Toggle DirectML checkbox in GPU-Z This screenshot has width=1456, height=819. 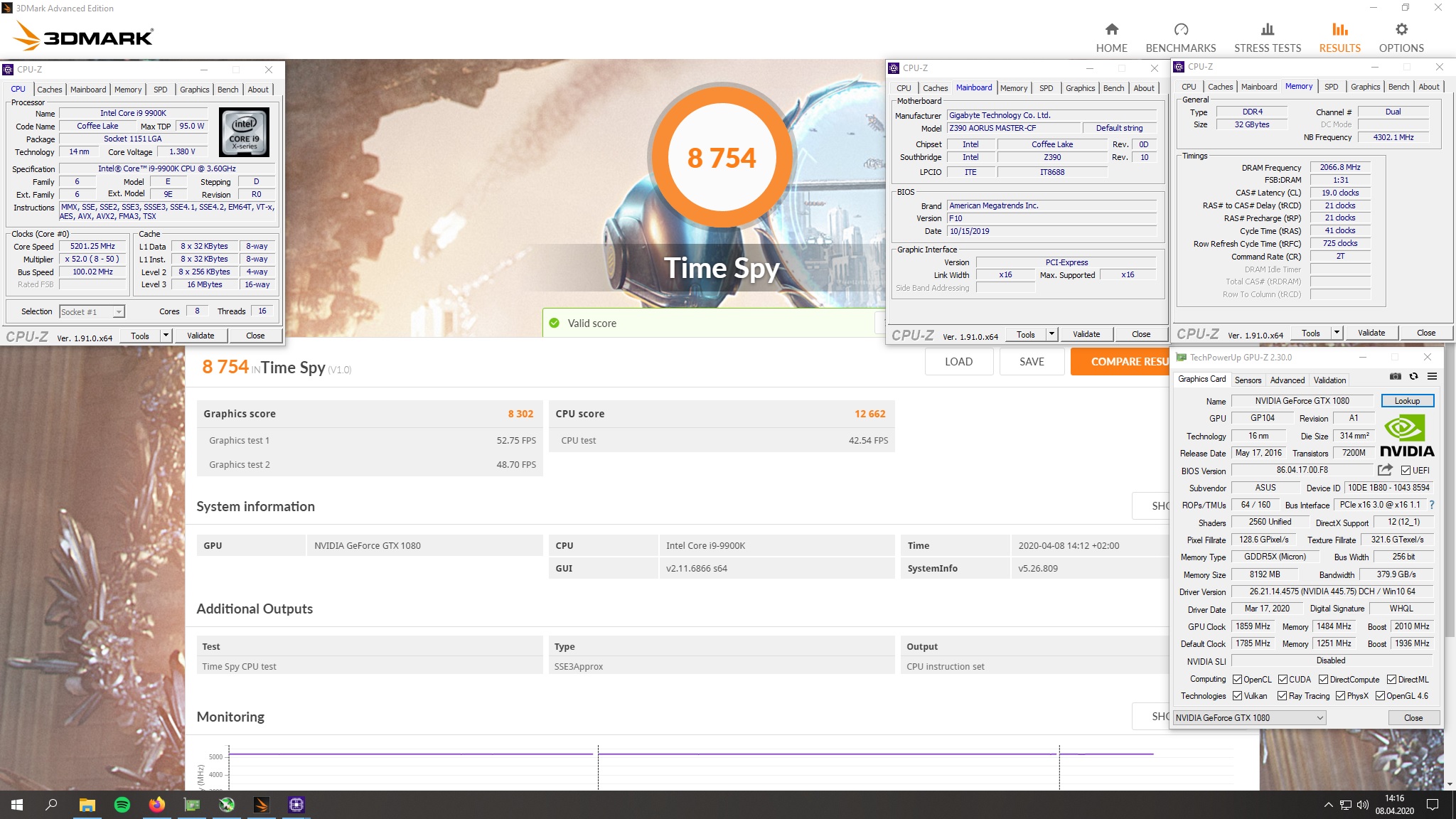[x=1391, y=679]
